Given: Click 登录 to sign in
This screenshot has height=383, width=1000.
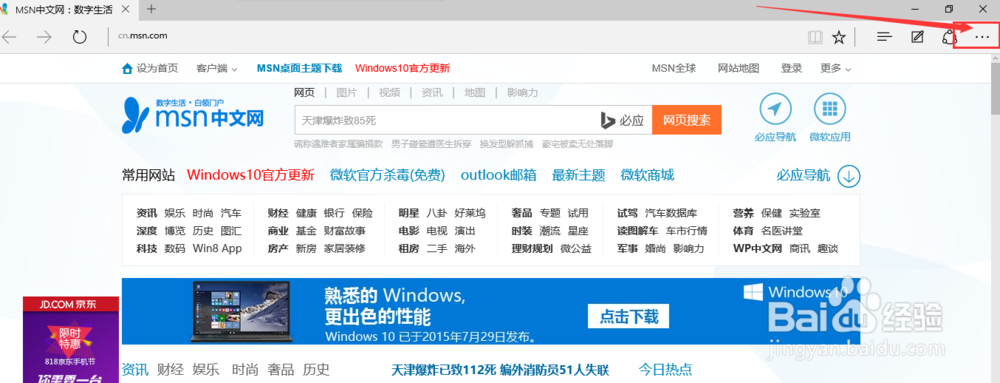Looking at the screenshot, I should pyautogui.click(x=791, y=68).
